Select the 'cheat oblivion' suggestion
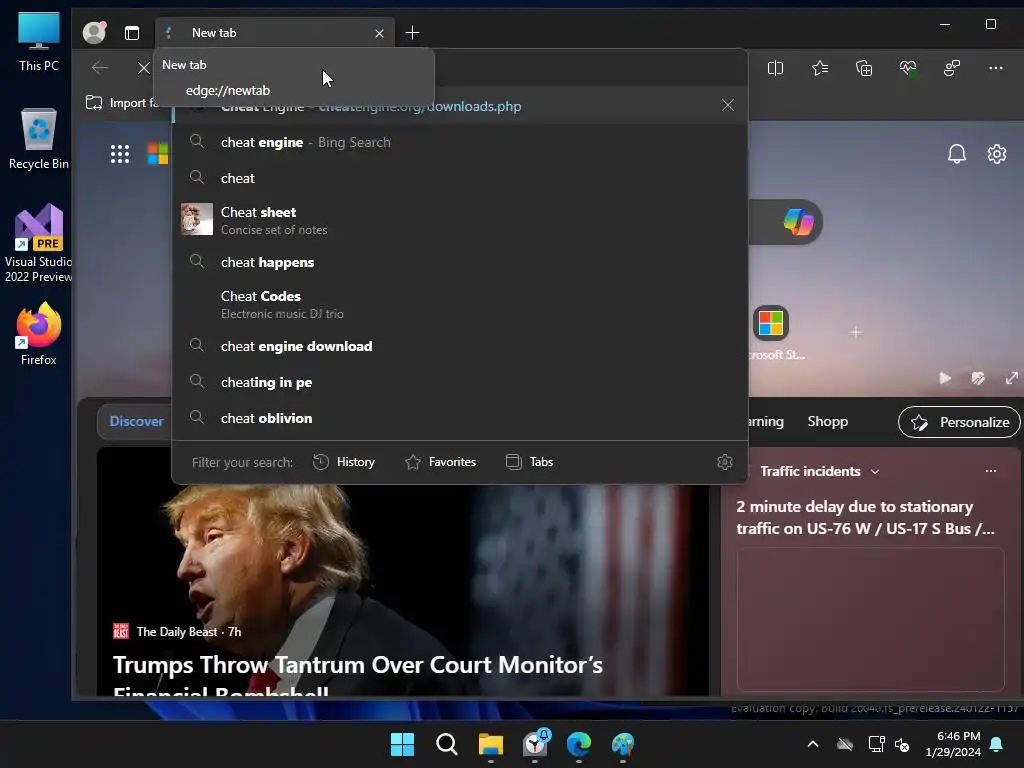1024x768 pixels. [460, 418]
